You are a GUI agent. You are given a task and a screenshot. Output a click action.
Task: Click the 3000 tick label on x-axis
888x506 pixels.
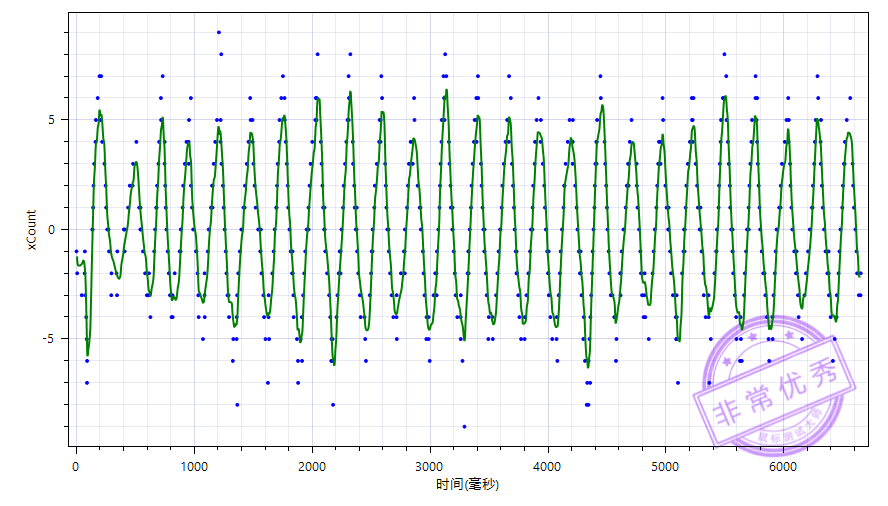[430, 467]
